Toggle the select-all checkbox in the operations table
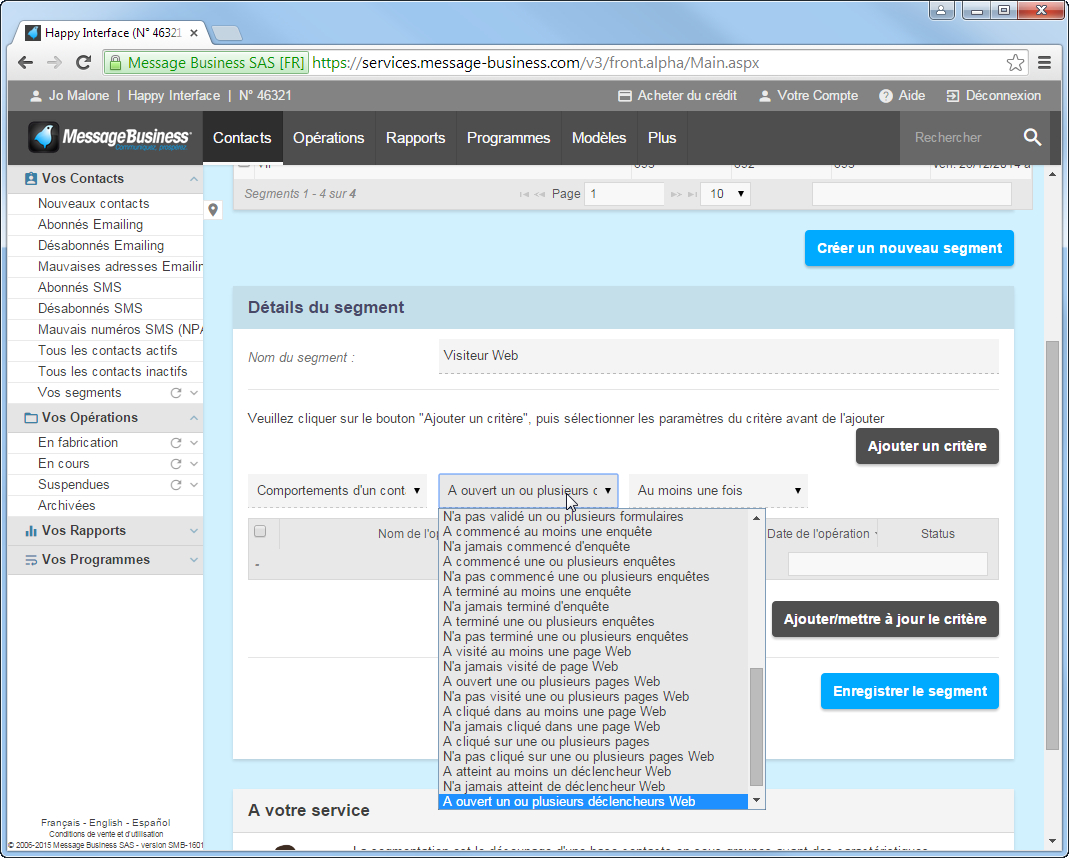Screen dimensions: 1069x858 [x=259, y=532]
